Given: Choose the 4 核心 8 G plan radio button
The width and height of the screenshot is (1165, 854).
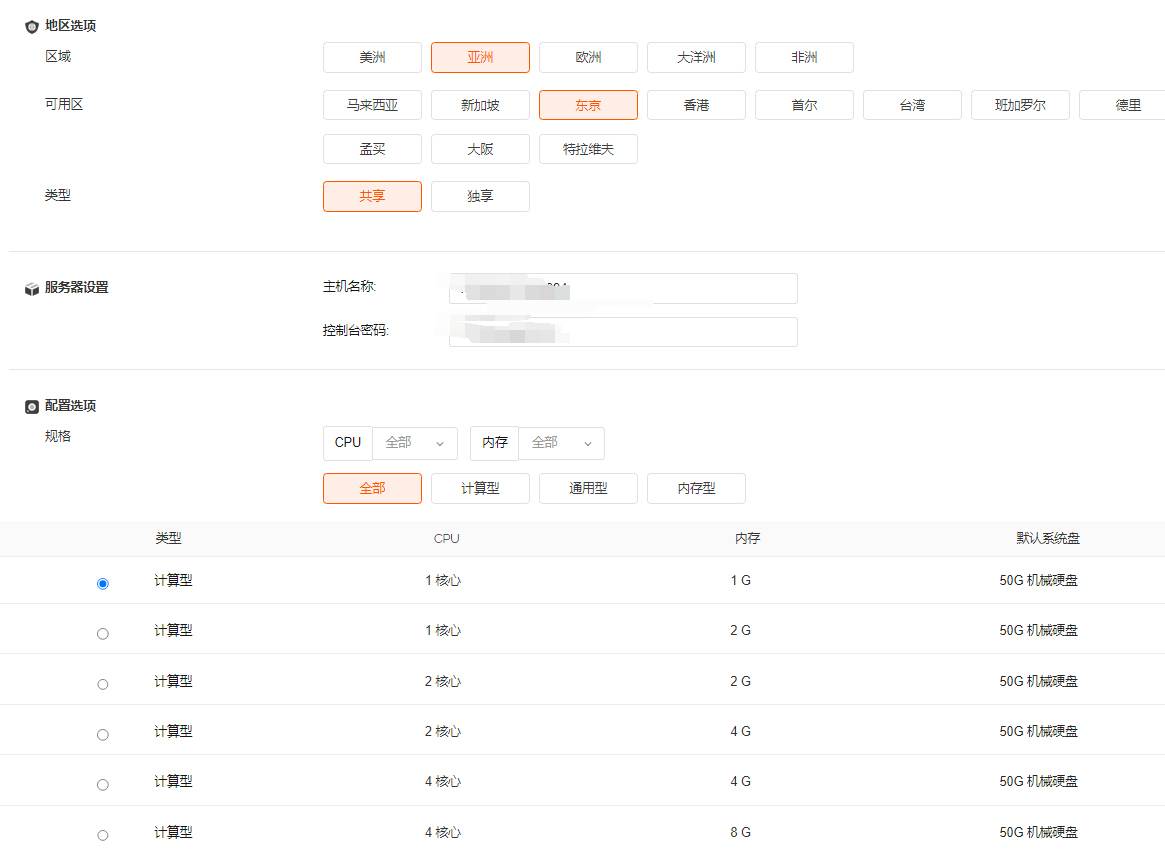Looking at the screenshot, I should 103,835.
